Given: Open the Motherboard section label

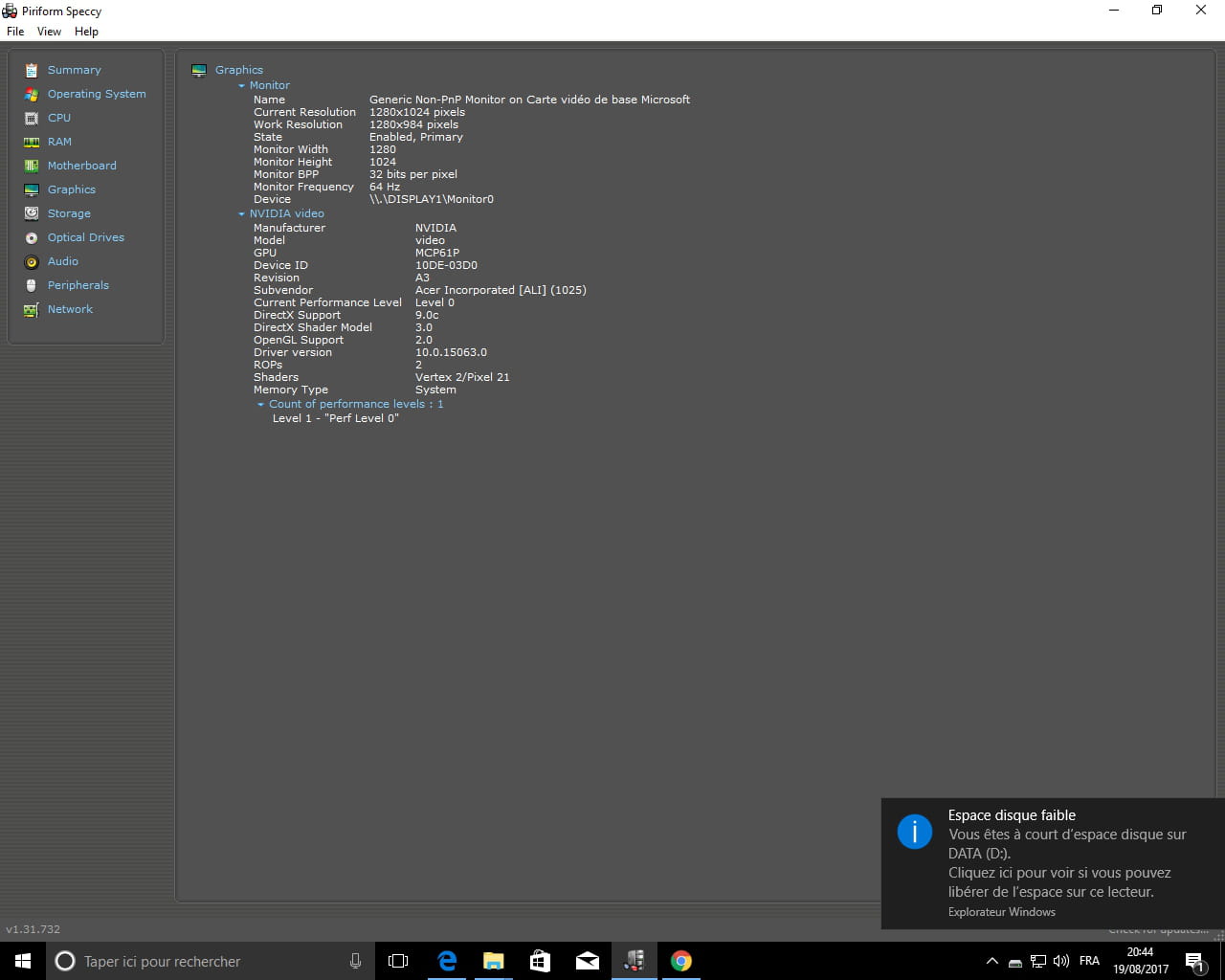Looking at the screenshot, I should pos(82,166).
